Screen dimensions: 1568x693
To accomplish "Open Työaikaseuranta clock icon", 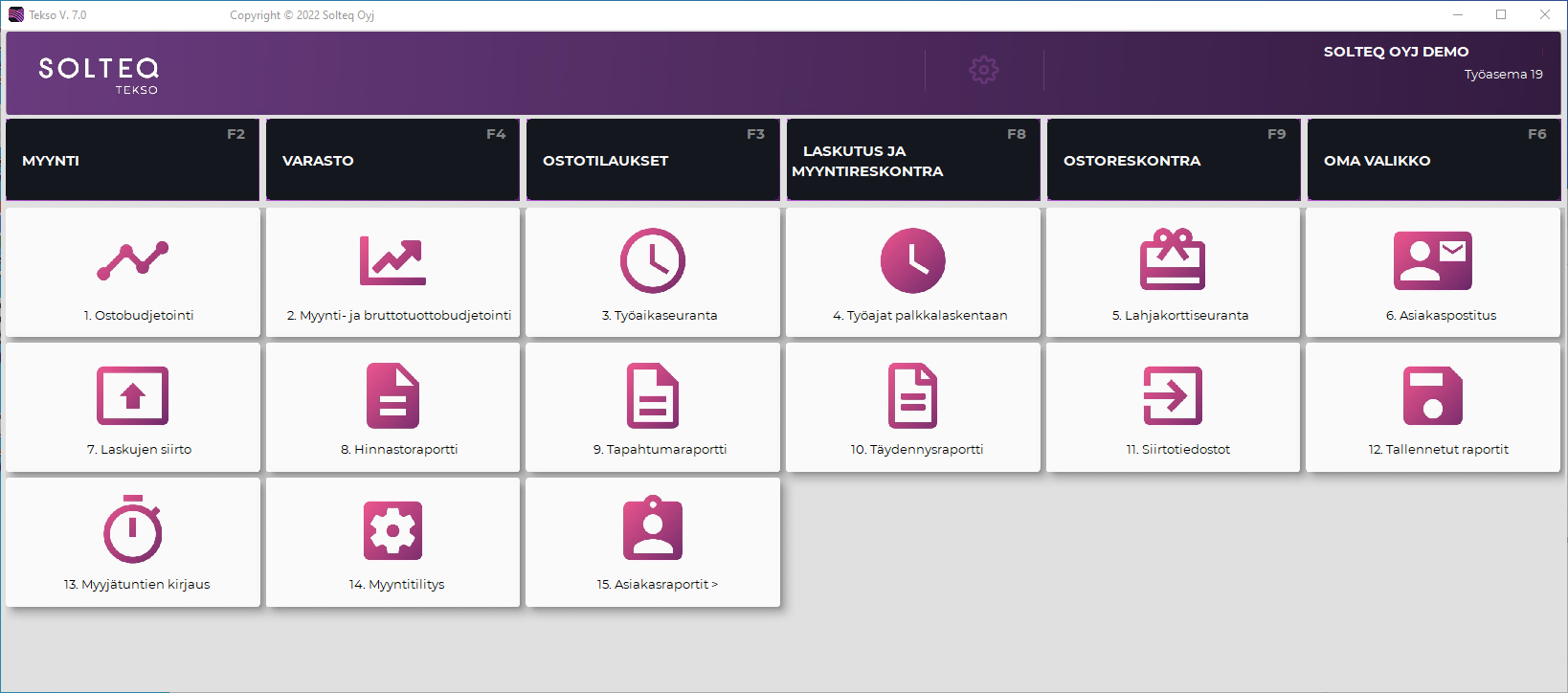I will (653, 260).
